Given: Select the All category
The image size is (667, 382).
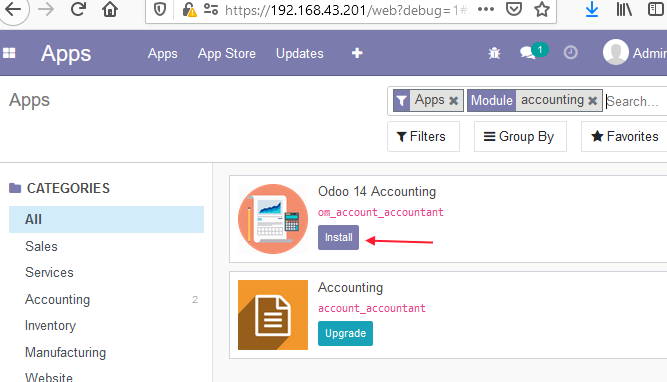Looking at the screenshot, I should [106, 220].
